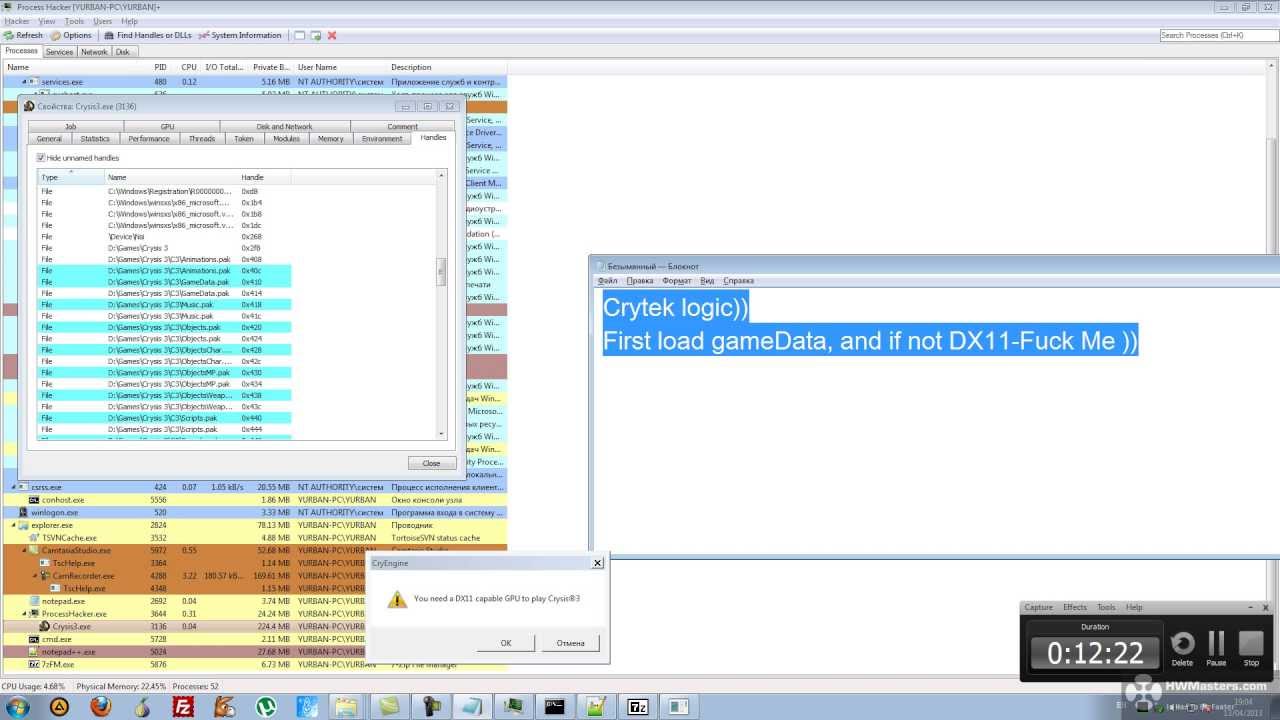Open the Effects menu in Camtasia recorder

point(1075,607)
